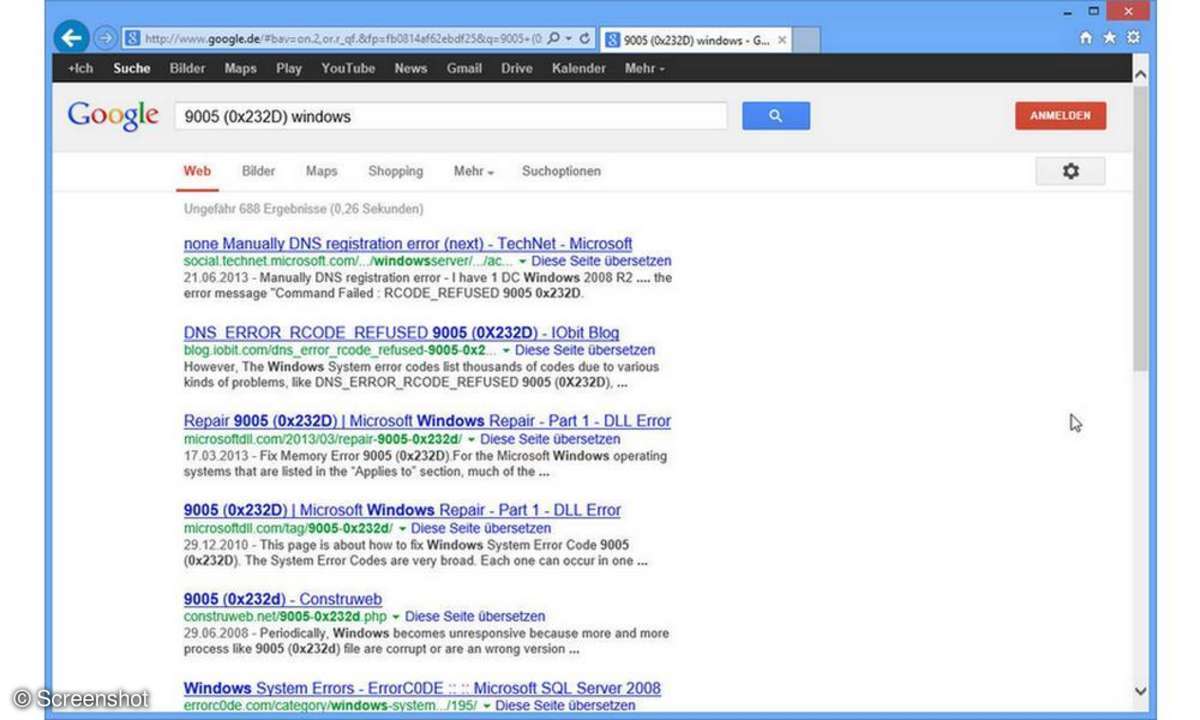
Task: Click into the Google search query field
Action: (x=451, y=116)
